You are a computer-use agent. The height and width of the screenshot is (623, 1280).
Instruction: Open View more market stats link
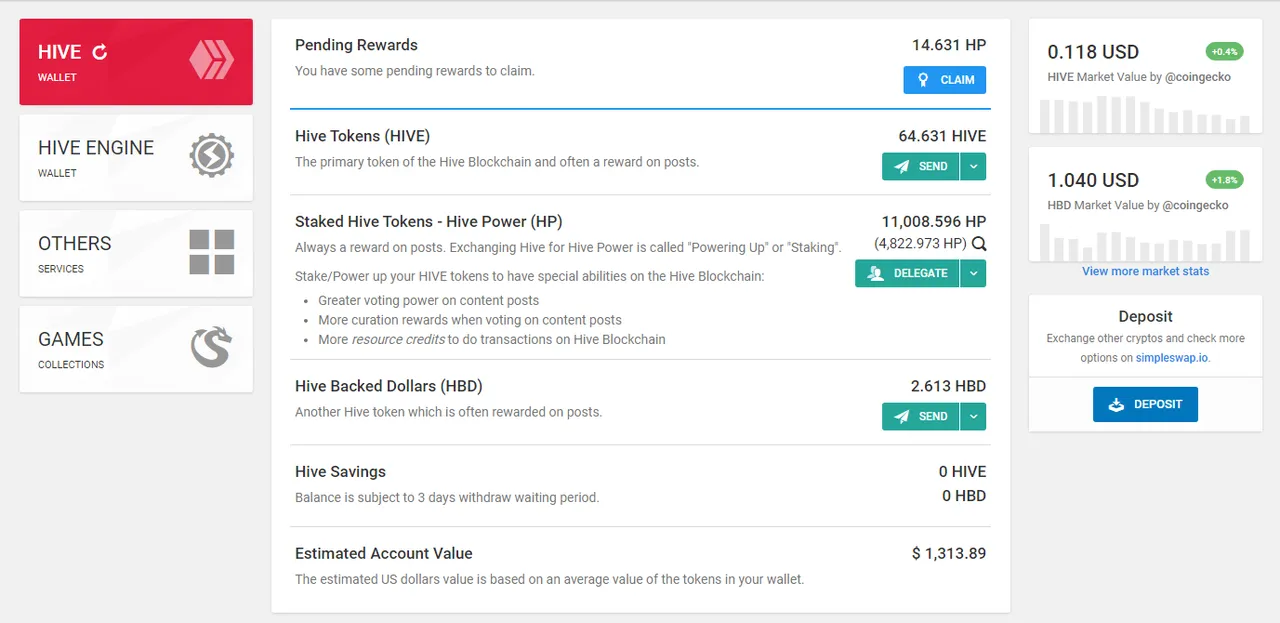point(1145,271)
